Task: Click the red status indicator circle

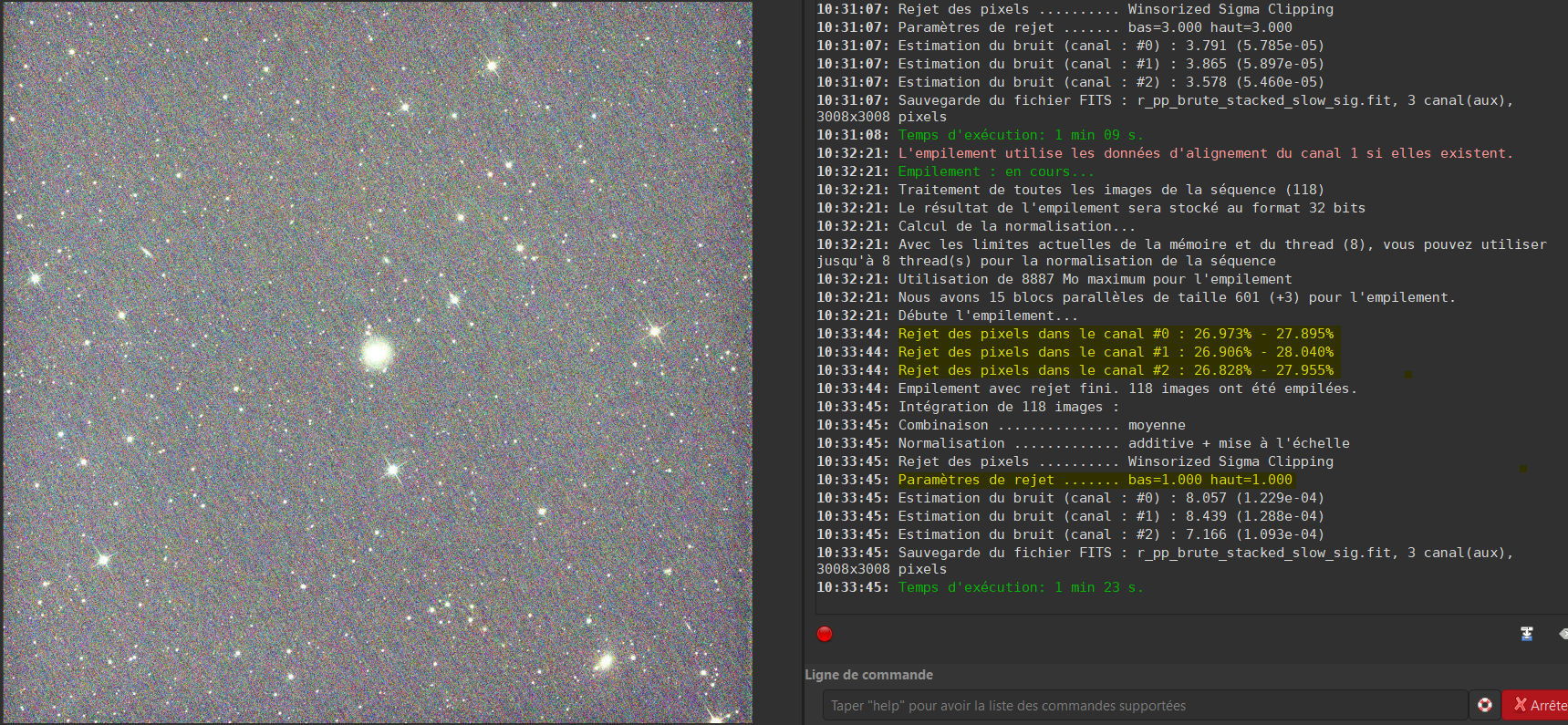Action: tap(825, 634)
